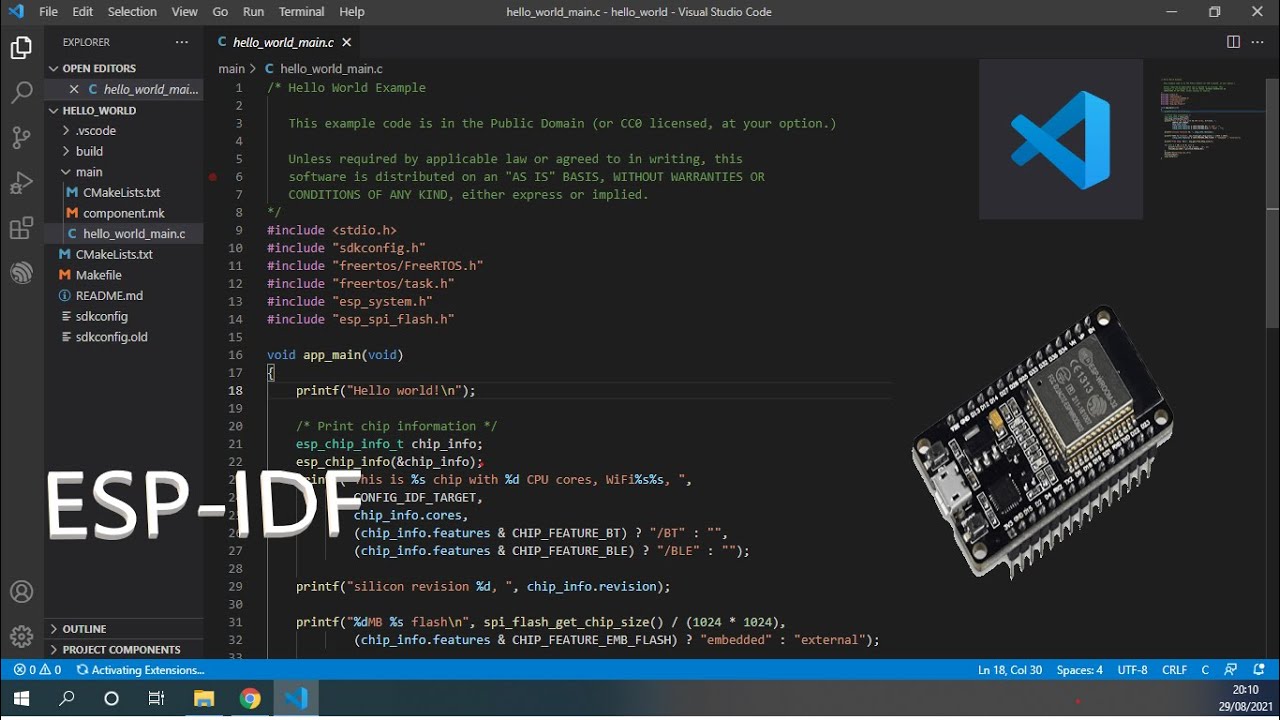Open component.mk file
Screen dimensions: 1280x720
click(124, 213)
